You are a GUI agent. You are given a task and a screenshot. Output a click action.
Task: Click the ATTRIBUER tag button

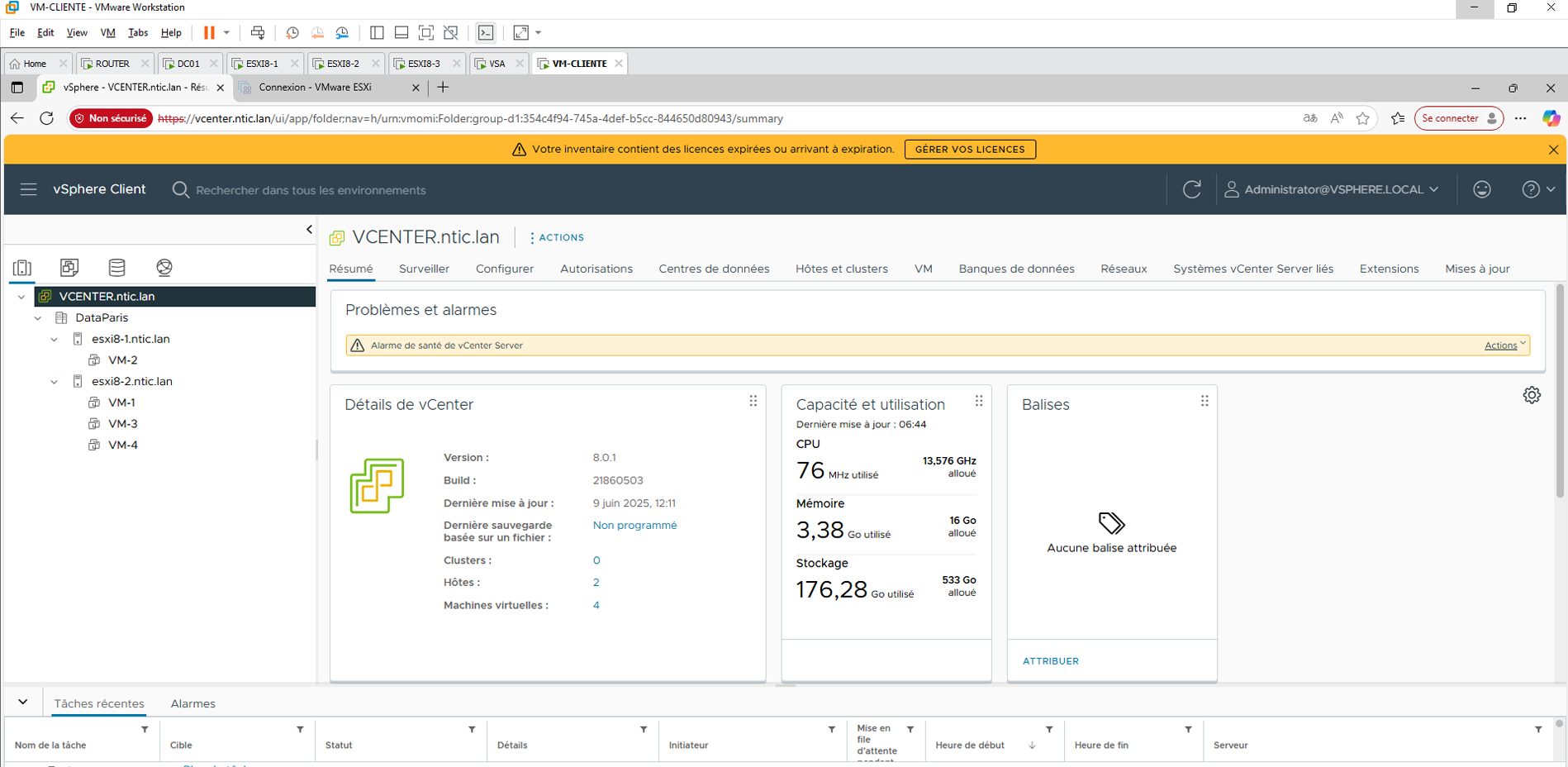1051,661
